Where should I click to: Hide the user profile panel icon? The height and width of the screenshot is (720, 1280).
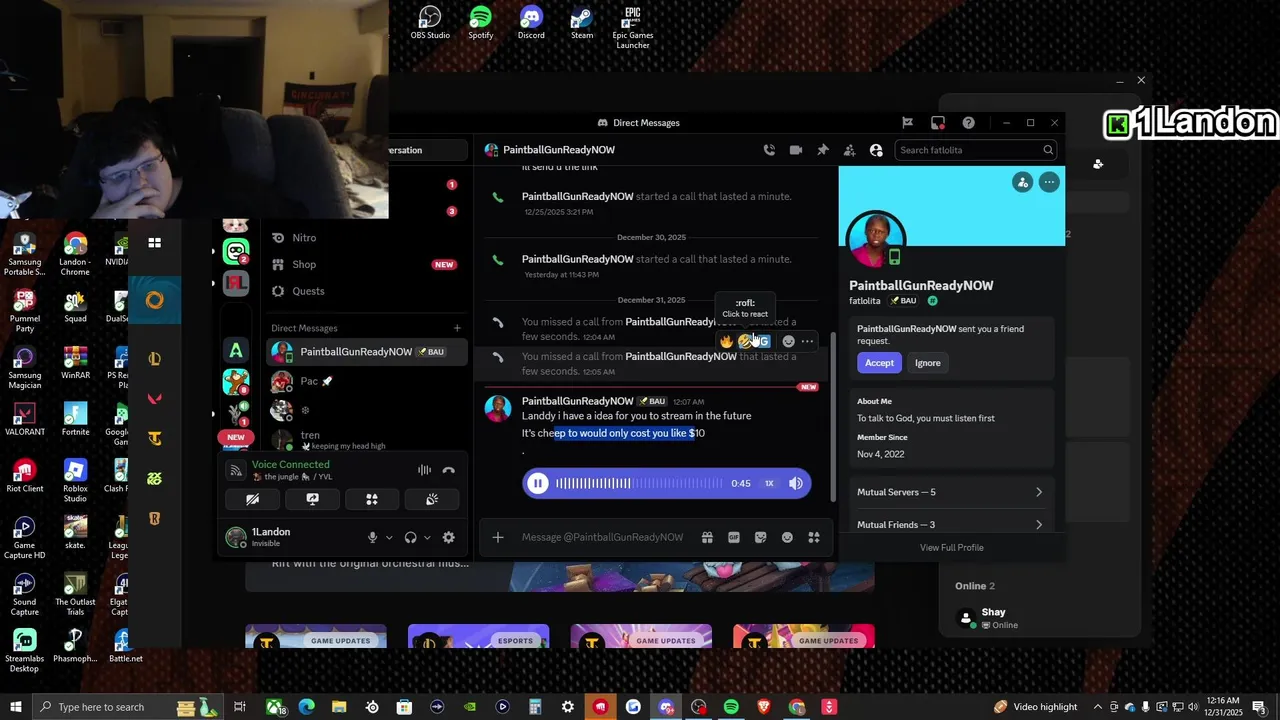876,150
